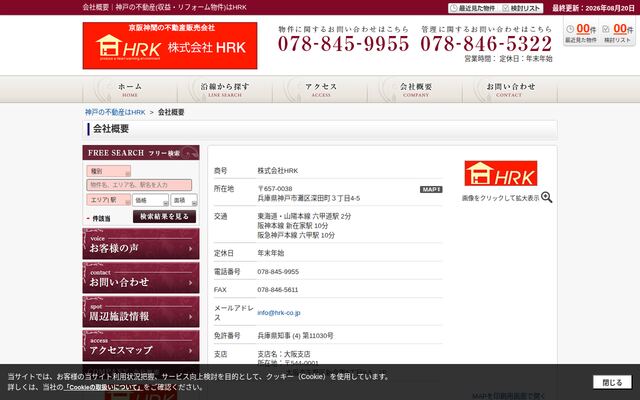Open the recently viewed properties clock icon
This screenshot has height=400, width=640.
click(570, 29)
